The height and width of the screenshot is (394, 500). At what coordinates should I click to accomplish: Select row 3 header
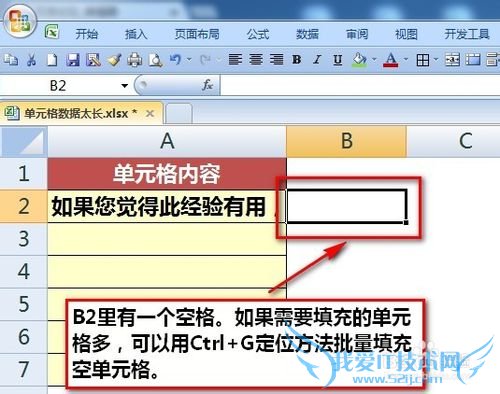coord(24,239)
